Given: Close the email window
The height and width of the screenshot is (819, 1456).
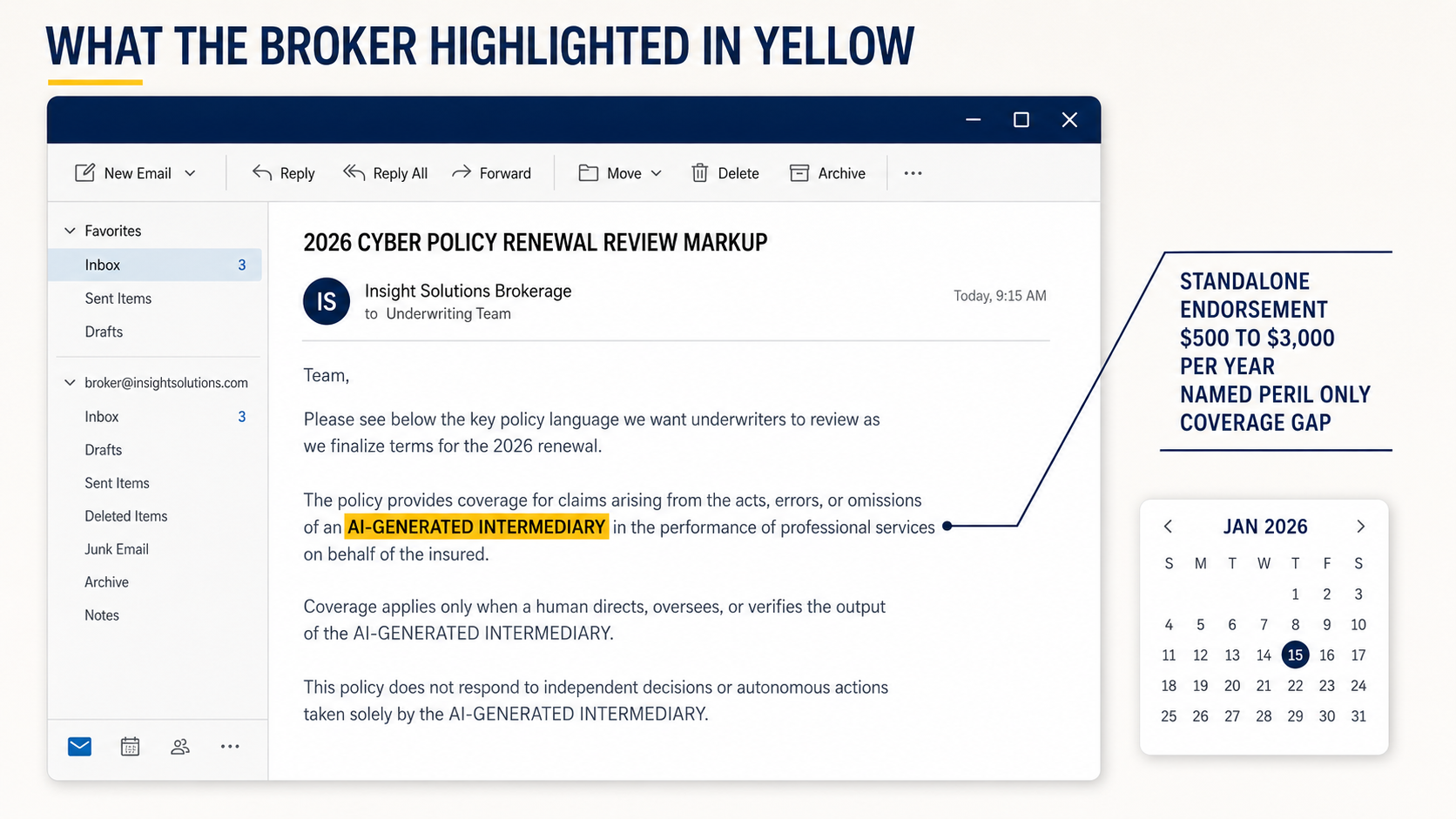Looking at the screenshot, I should (1069, 119).
